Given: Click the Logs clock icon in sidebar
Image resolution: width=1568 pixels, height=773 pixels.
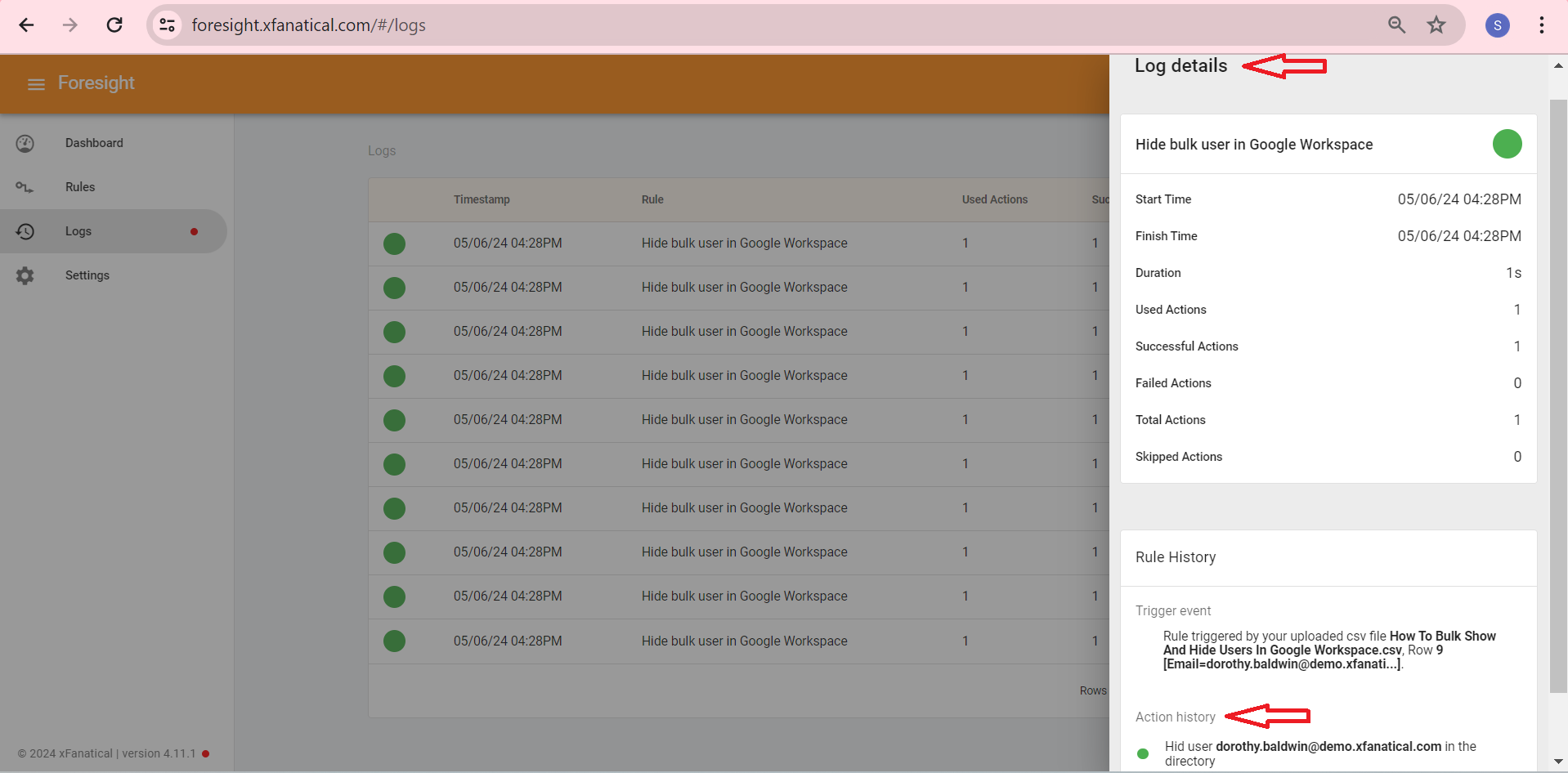Looking at the screenshot, I should (x=25, y=231).
